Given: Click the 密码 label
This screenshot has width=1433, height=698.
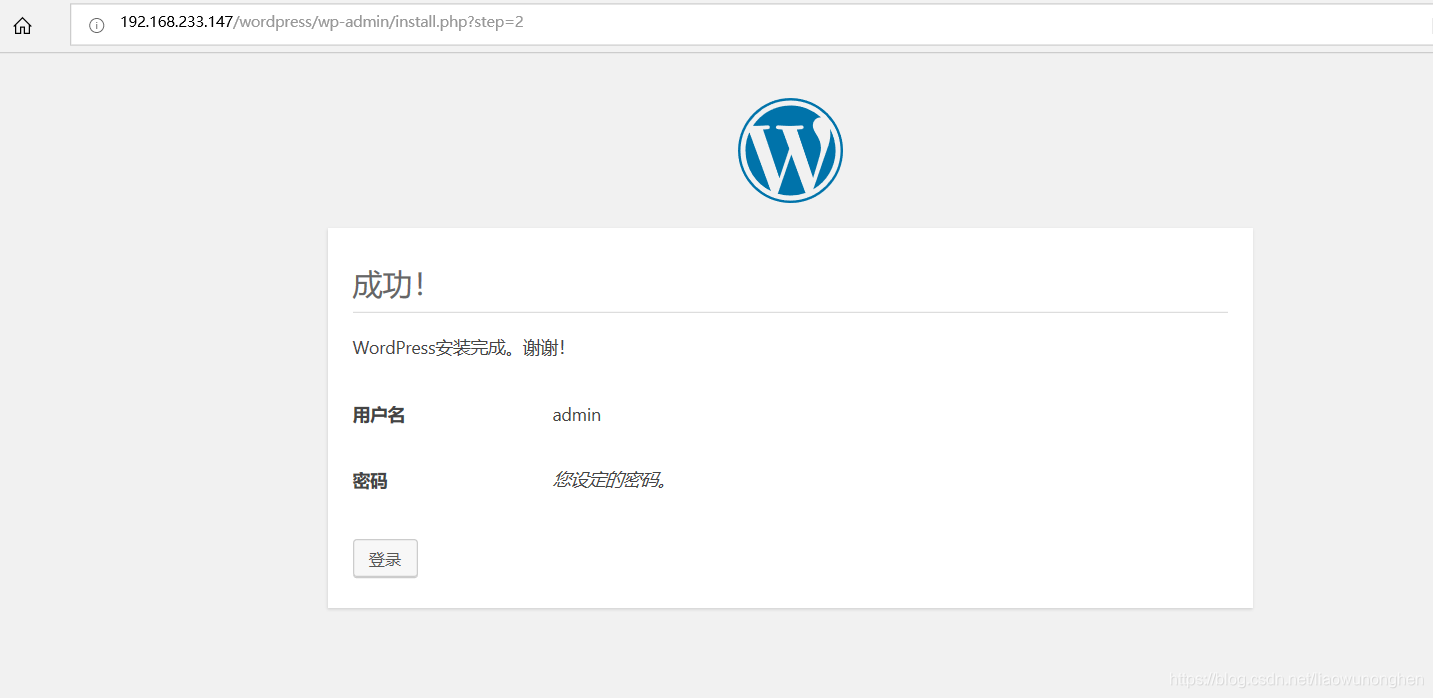Looking at the screenshot, I should (370, 481).
